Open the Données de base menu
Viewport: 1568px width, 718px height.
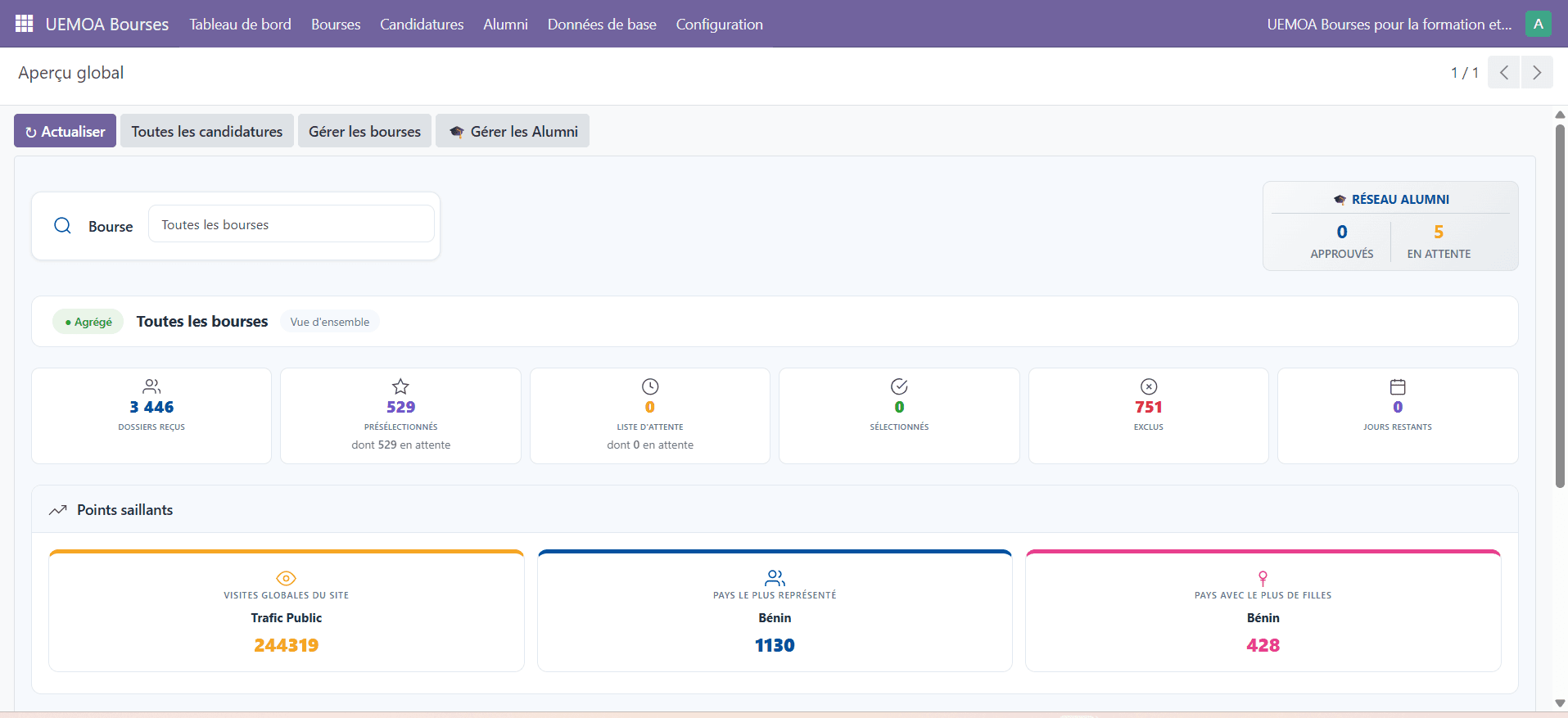click(602, 25)
